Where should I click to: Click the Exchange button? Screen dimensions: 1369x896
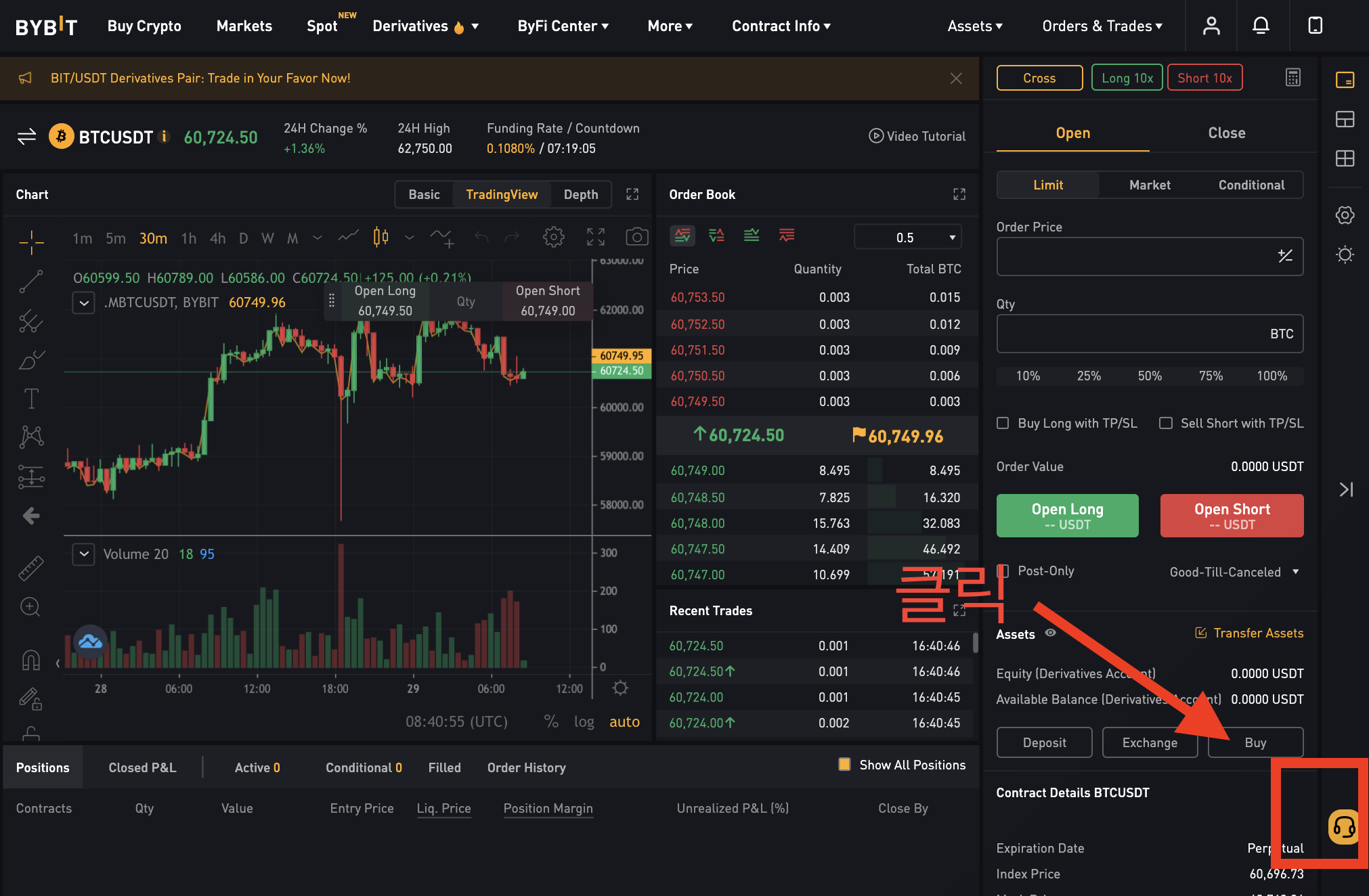pyautogui.click(x=1150, y=742)
